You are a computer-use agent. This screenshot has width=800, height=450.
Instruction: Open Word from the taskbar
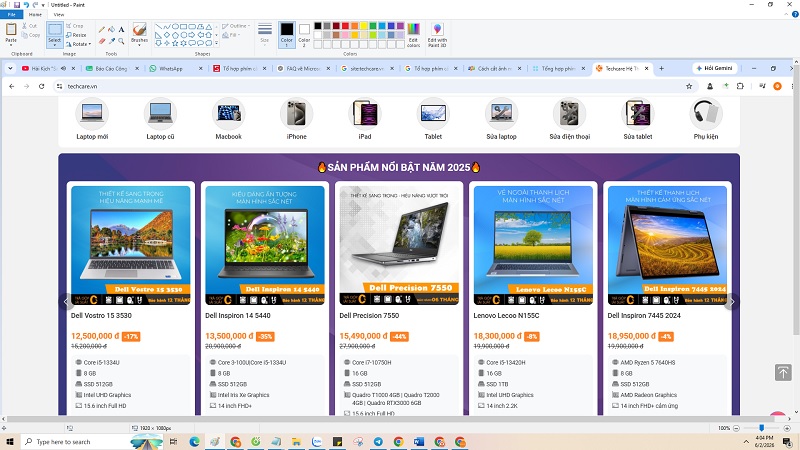419,442
